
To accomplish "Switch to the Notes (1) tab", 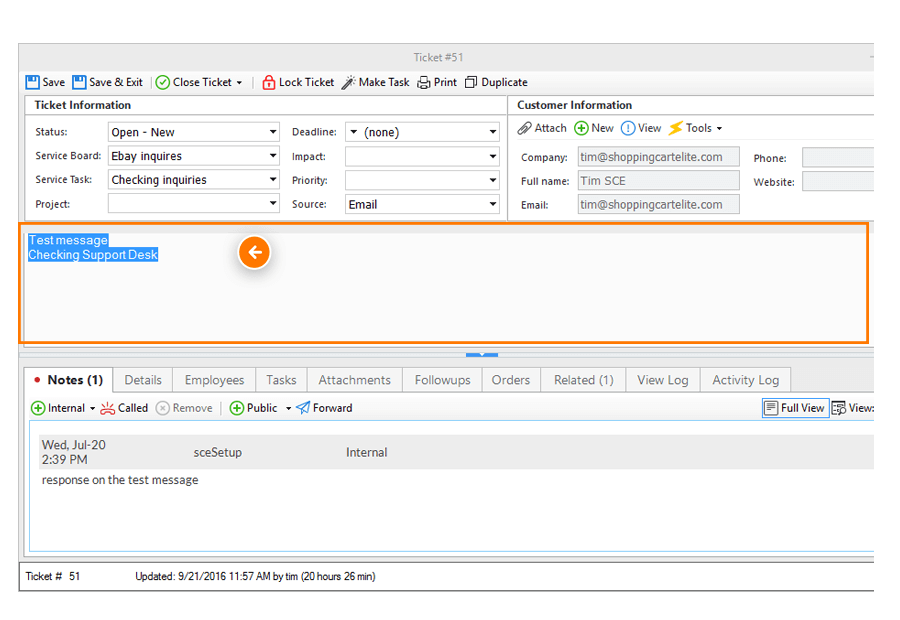I will tap(69, 380).
